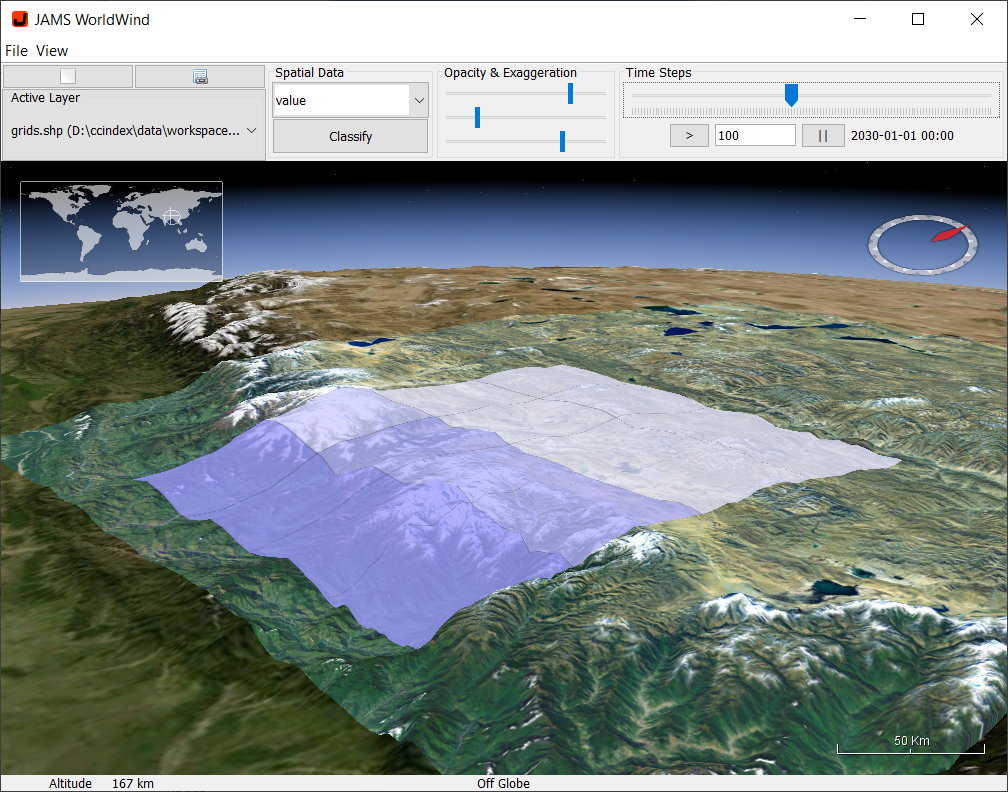Click the third opacity slider handle

[562, 141]
